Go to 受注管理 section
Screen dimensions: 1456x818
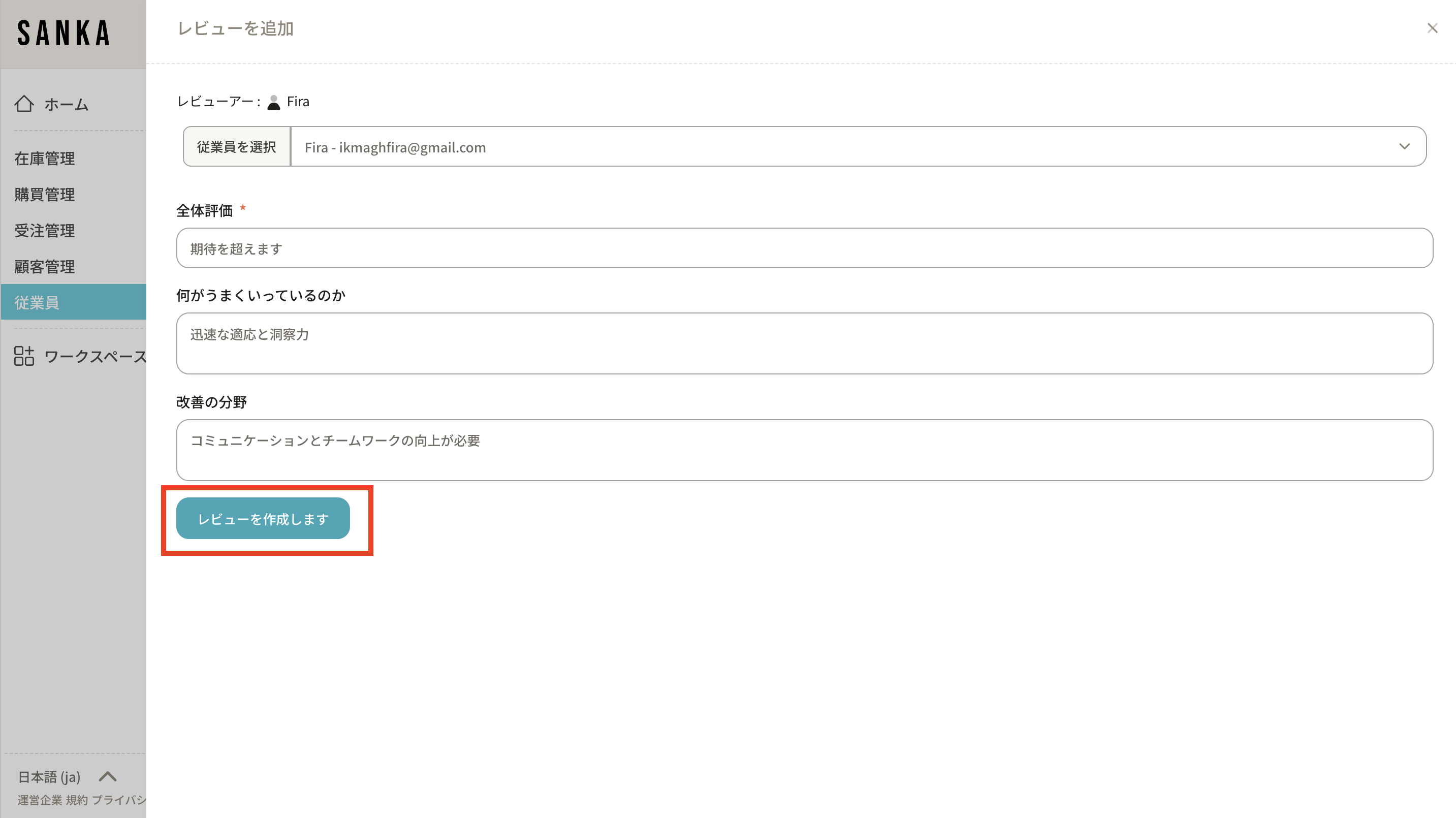(45, 231)
